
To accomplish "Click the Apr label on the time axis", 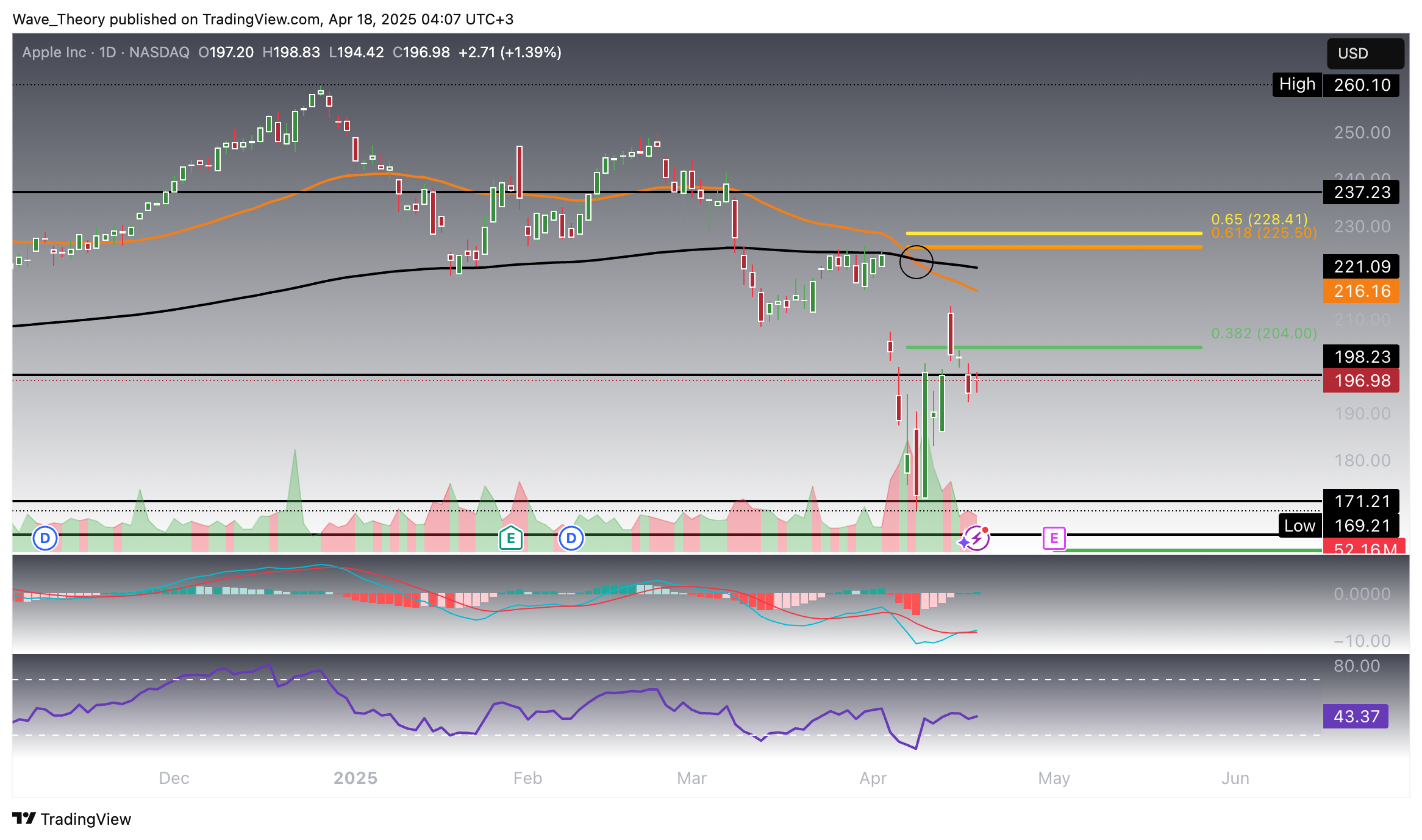I will click(x=873, y=778).
